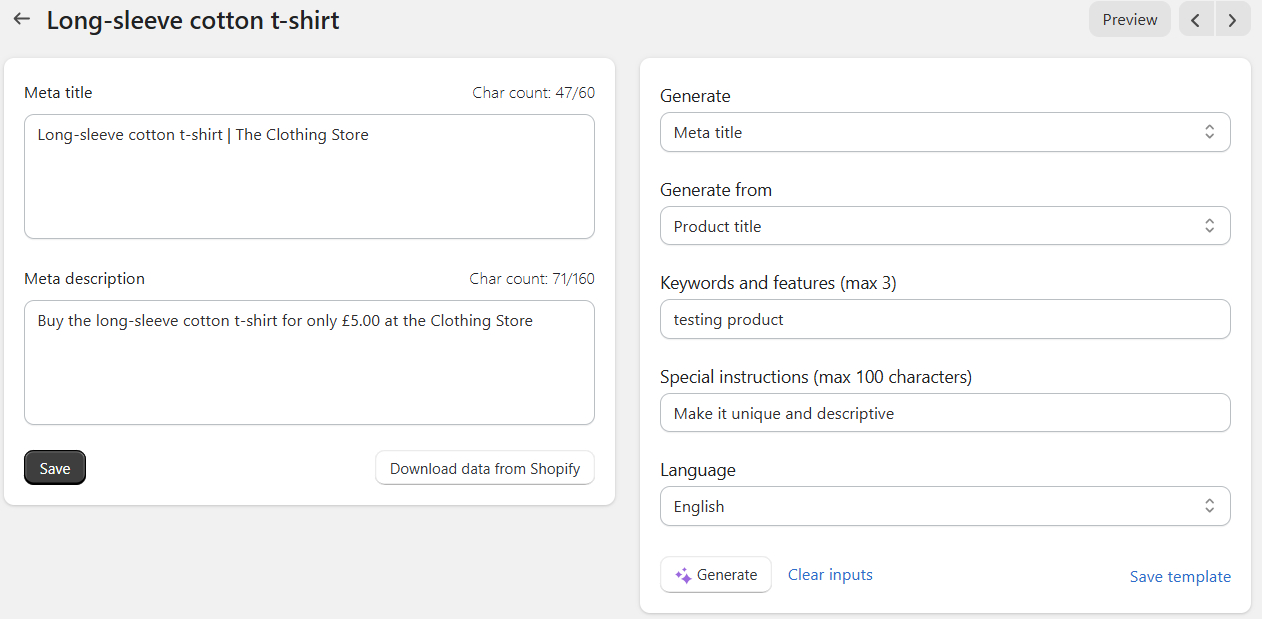This screenshot has height=619, width=1262.
Task: Go to next product with right chevron
Action: pos(1232,20)
